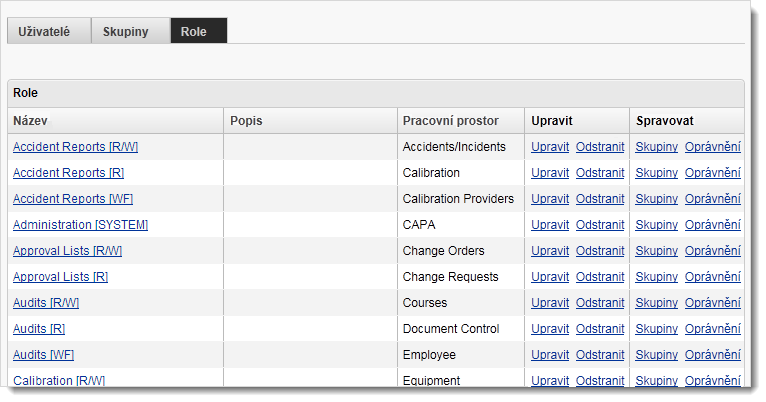
Task: Click Pracovní prostor column header
Action: (450, 121)
